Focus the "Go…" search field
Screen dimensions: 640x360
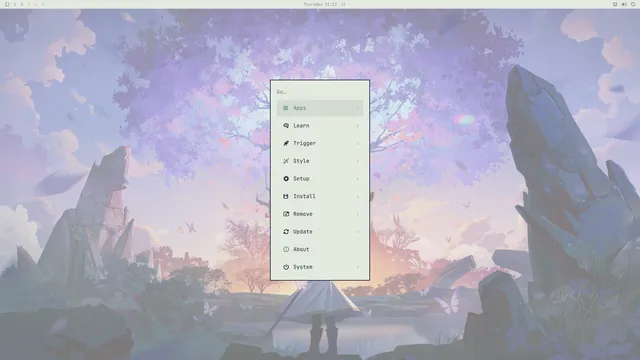320,92
